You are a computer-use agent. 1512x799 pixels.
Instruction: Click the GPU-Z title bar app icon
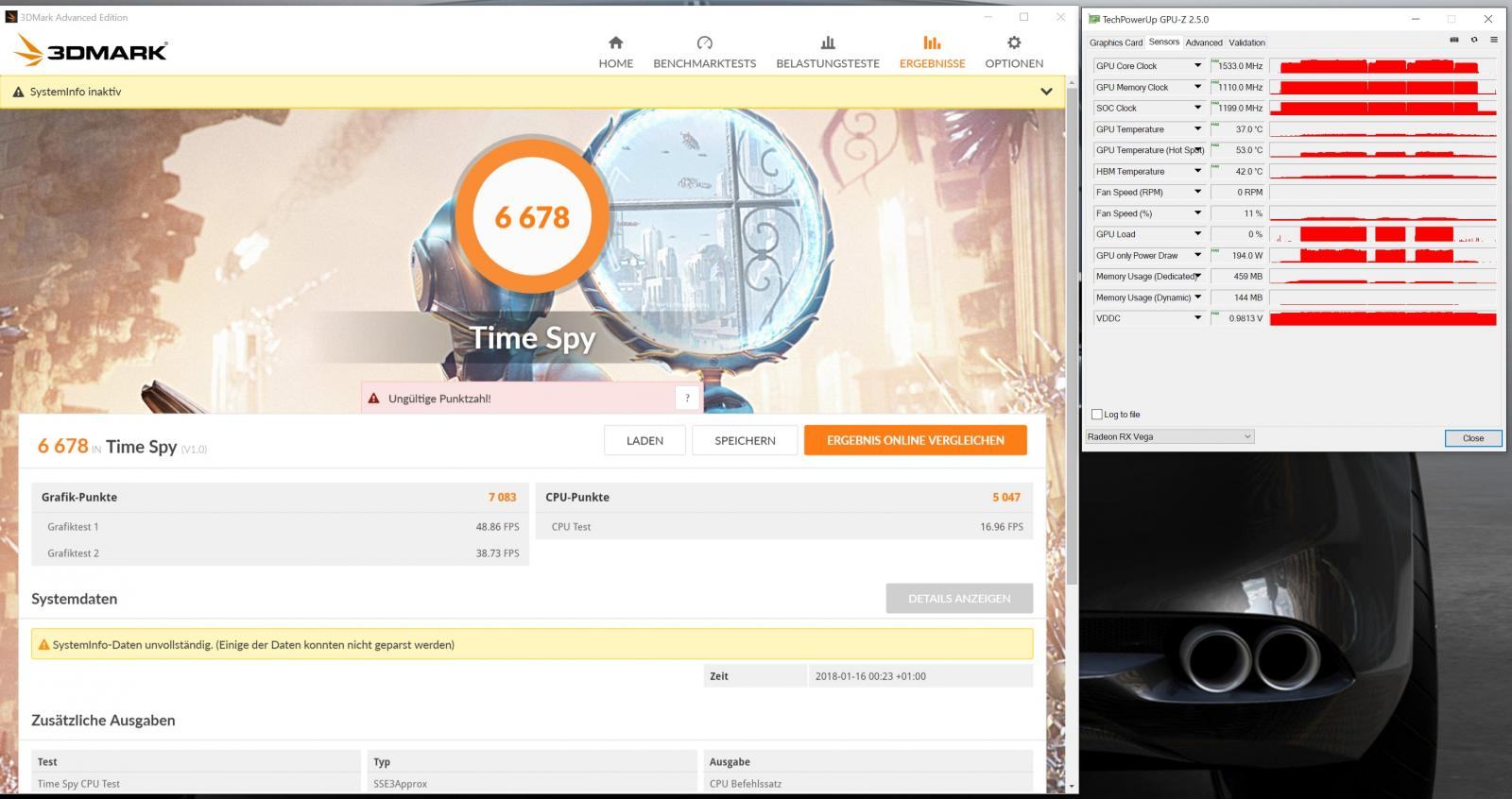(1094, 19)
